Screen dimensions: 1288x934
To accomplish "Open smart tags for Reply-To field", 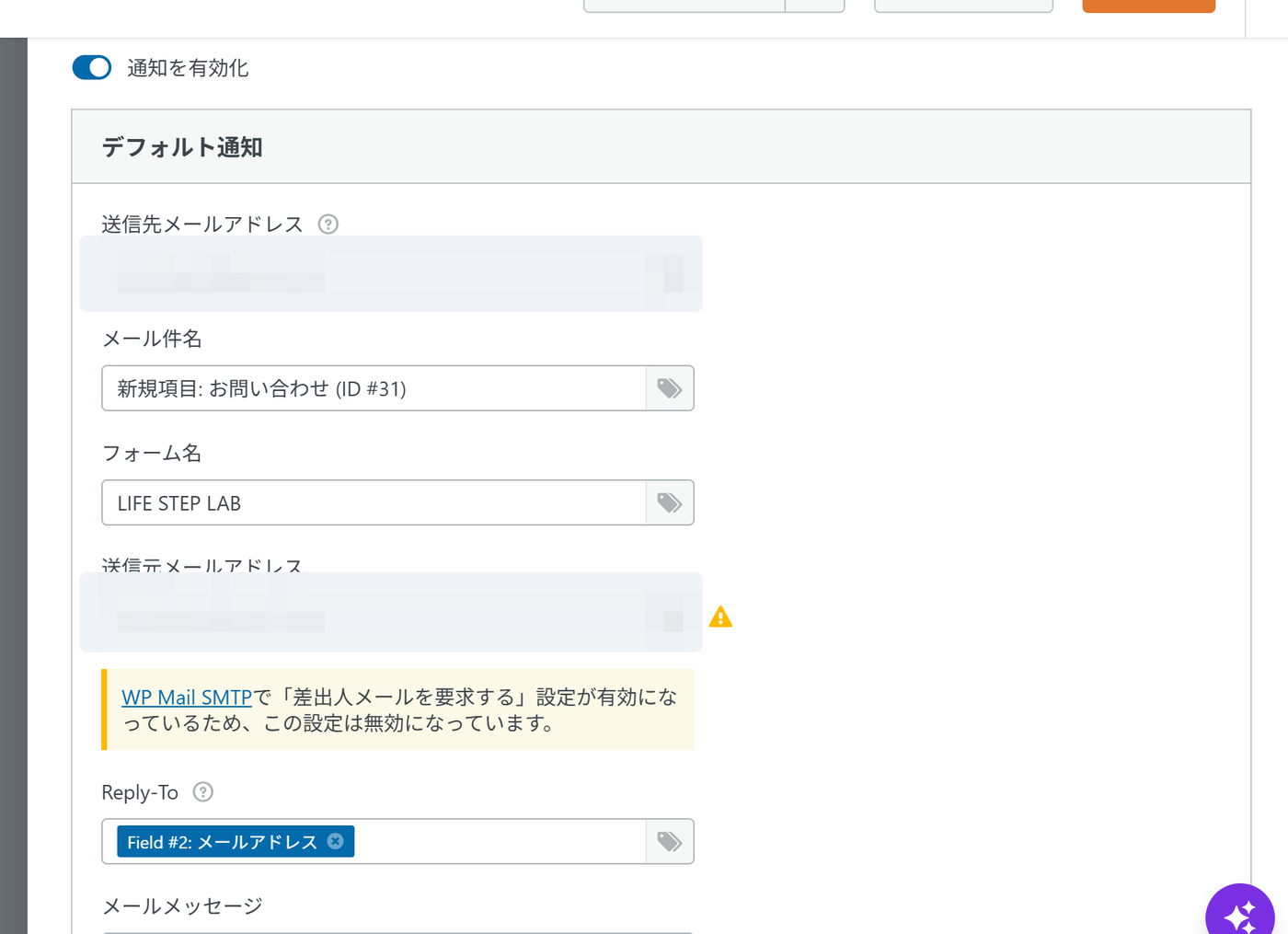I will [x=670, y=841].
